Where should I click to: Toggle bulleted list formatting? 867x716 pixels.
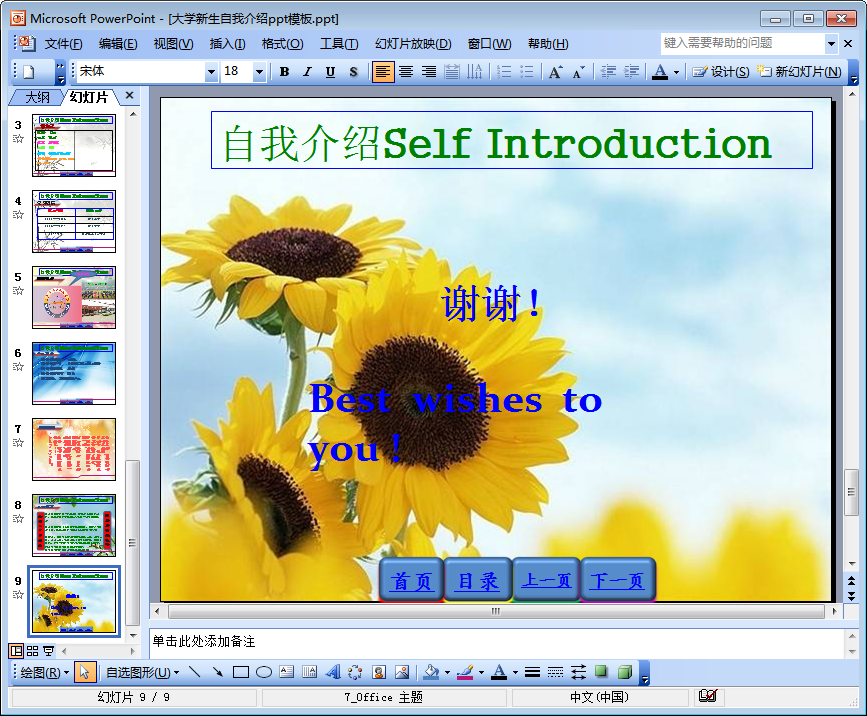click(x=527, y=72)
